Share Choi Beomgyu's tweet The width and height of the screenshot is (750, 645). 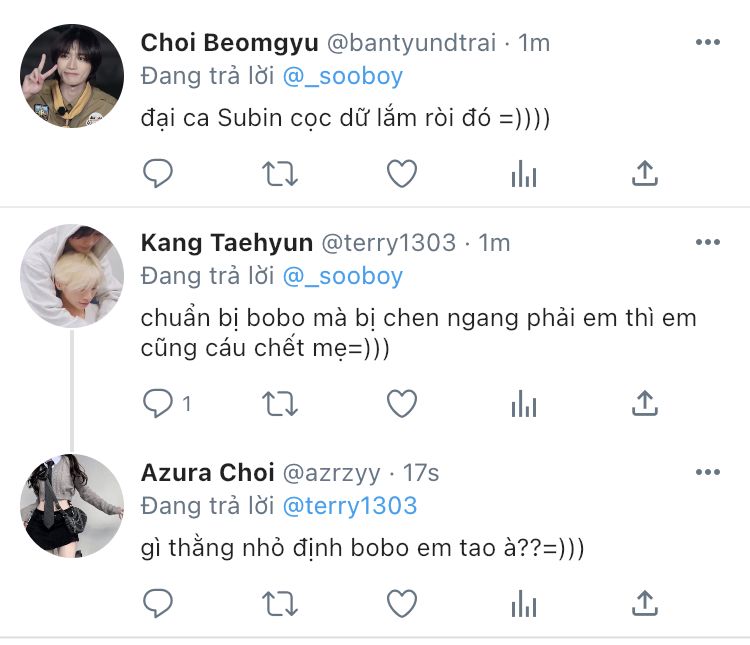pyautogui.click(x=645, y=174)
